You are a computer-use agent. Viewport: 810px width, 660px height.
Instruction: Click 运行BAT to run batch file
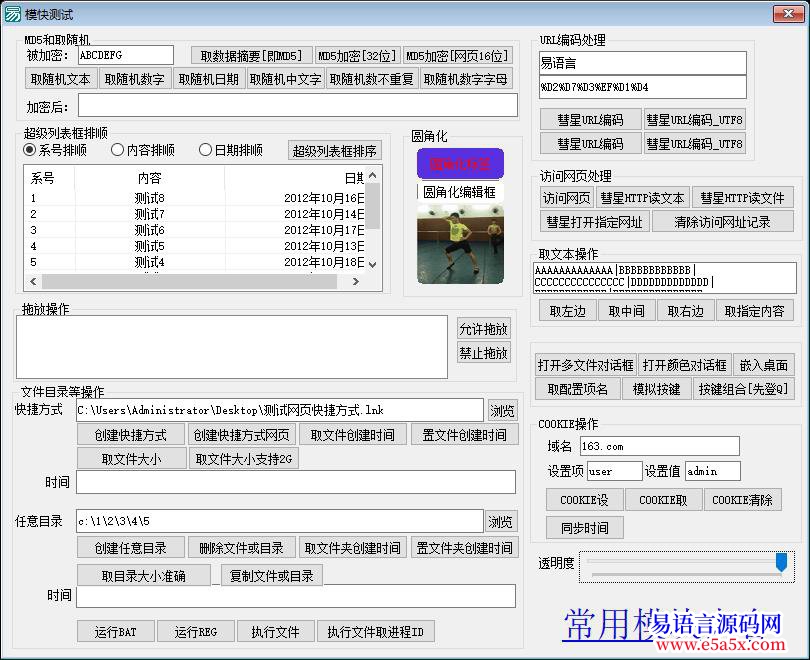[115, 631]
